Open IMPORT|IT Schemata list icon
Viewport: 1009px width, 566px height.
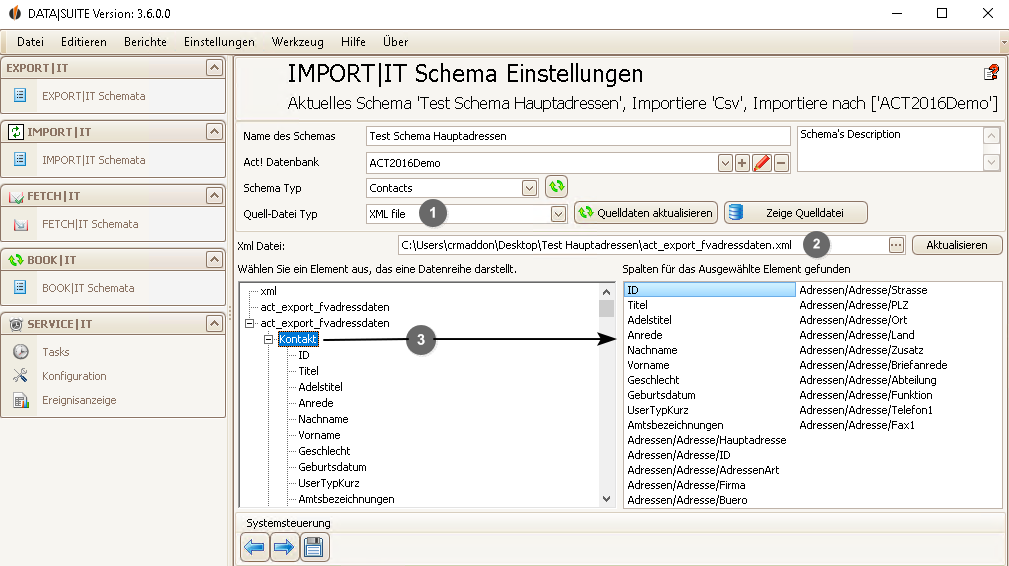20,159
